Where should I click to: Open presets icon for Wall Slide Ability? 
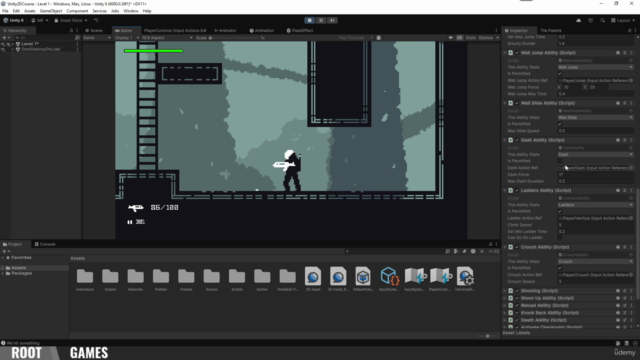(624, 103)
